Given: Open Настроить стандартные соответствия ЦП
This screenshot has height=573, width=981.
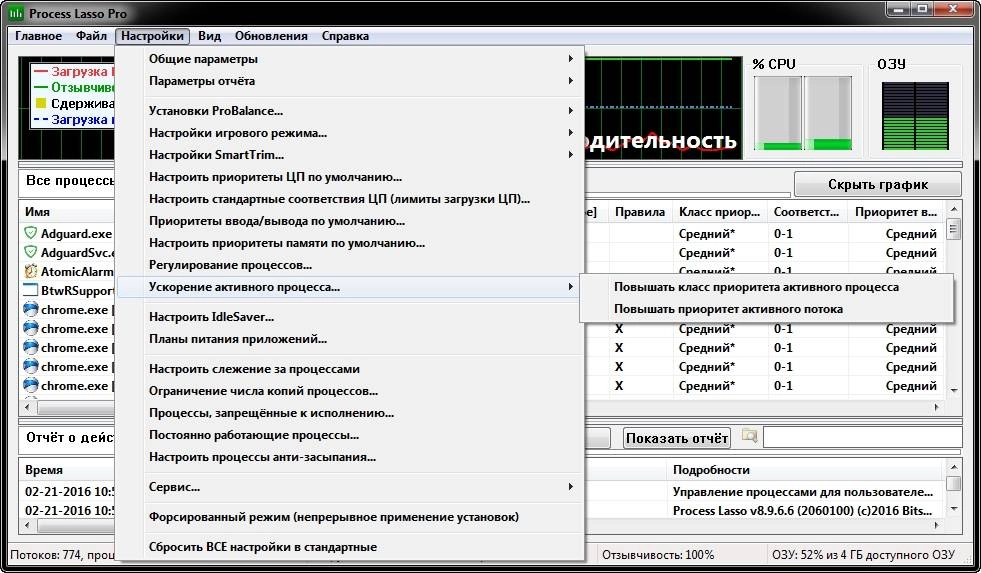Looking at the screenshot, I should click(350, 199).
